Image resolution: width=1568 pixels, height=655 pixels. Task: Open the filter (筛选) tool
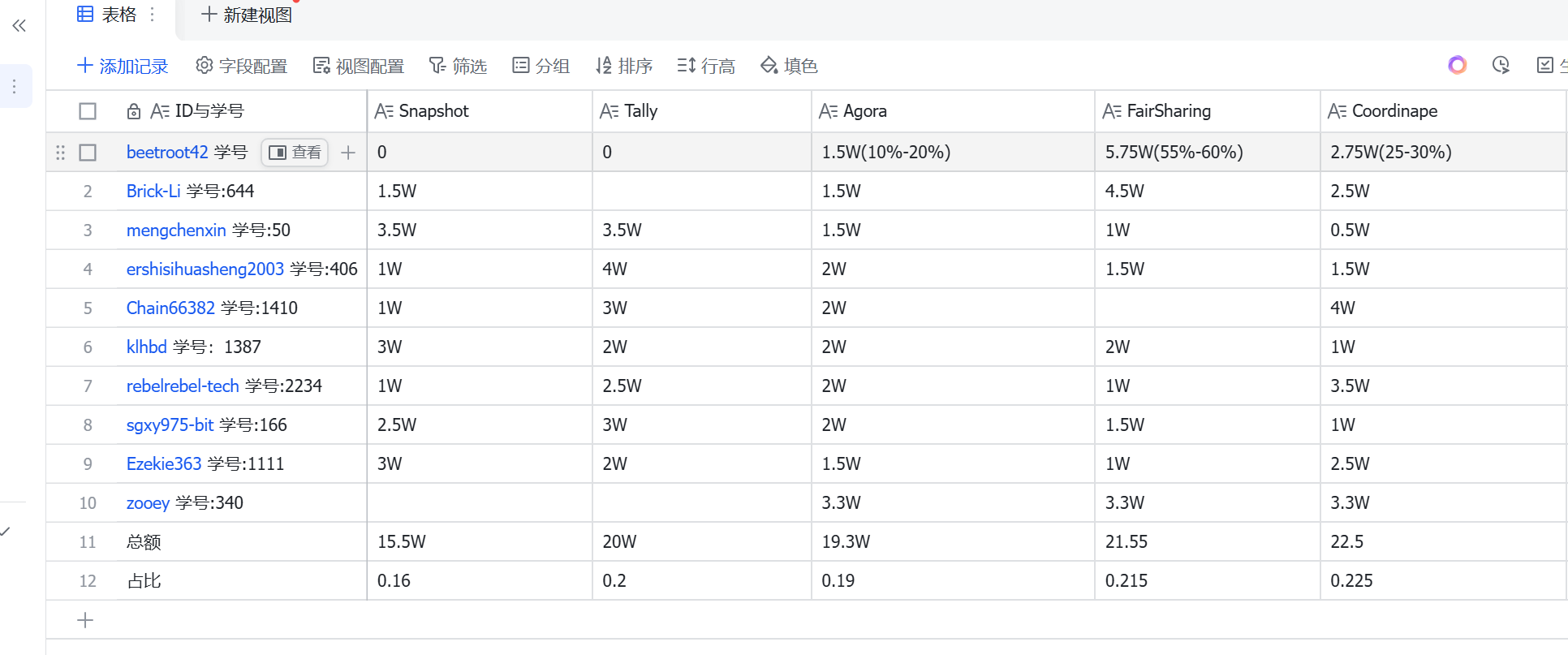point(458,66)
